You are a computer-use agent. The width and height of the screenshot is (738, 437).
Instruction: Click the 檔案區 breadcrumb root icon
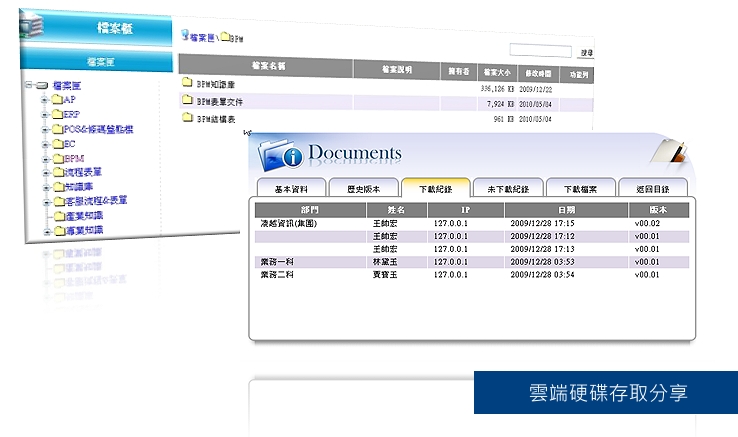pyautogui.click(x=185, y=36)
